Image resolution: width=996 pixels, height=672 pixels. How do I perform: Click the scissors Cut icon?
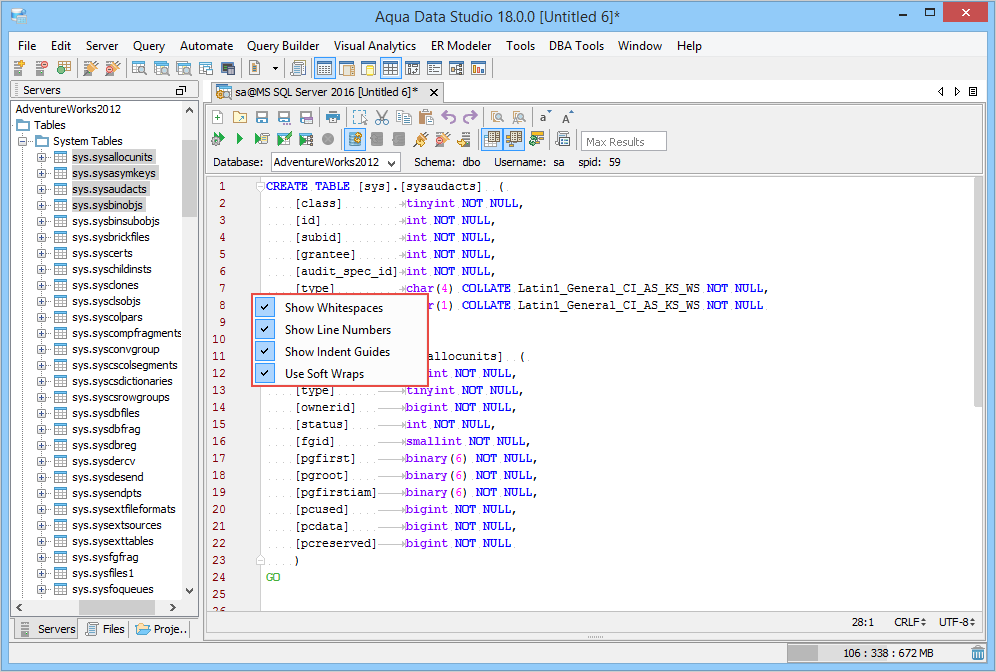click(381, 117)
